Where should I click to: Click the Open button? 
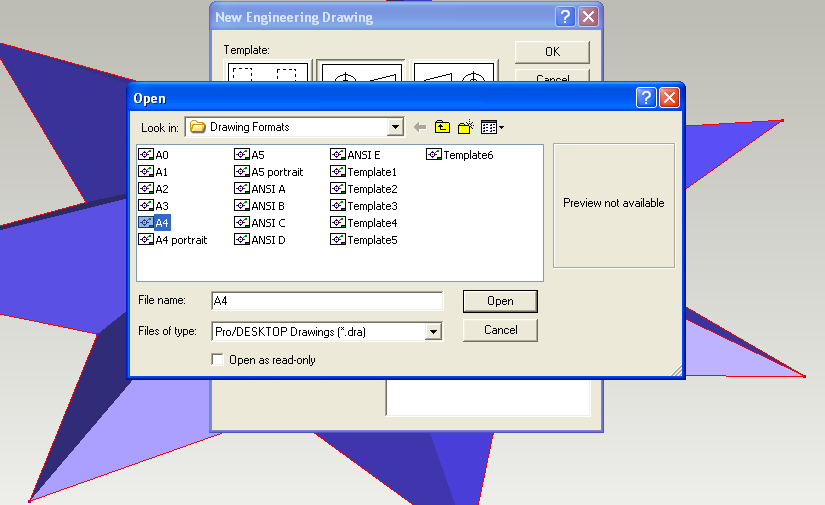[x=500, y=301]
